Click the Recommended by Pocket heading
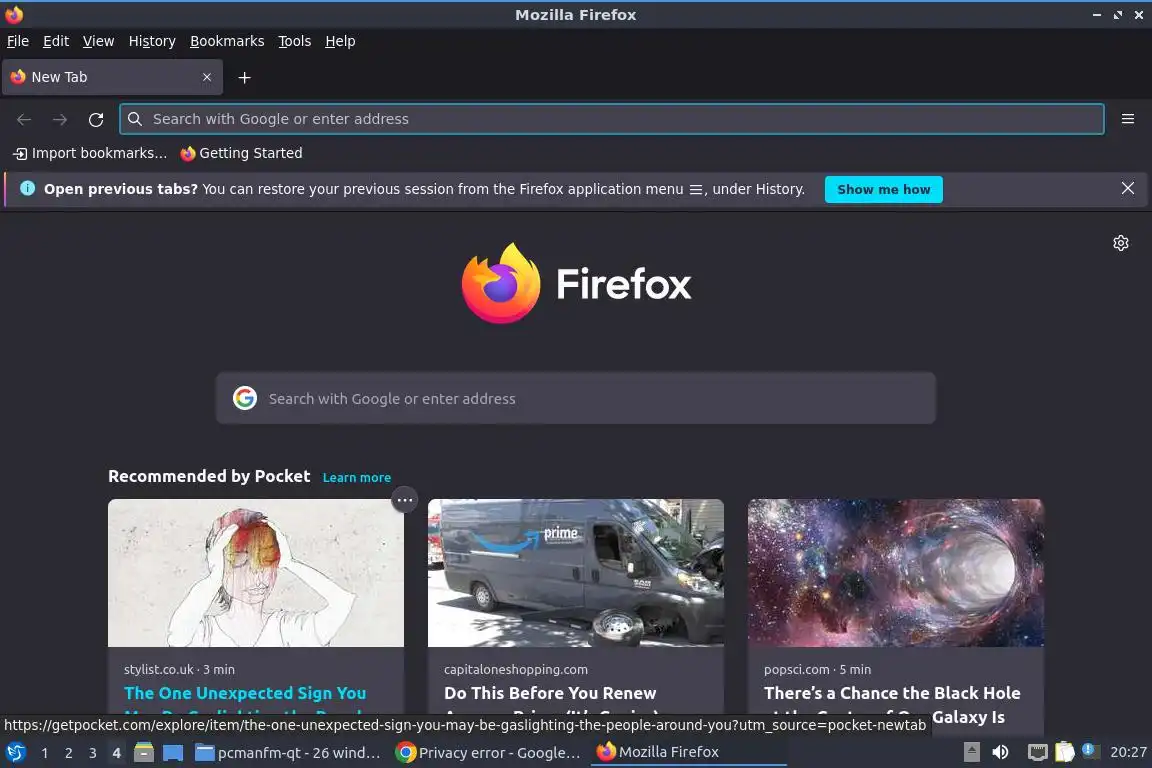The height and width of the screenshot is (768, 1152). click(209, 476)
